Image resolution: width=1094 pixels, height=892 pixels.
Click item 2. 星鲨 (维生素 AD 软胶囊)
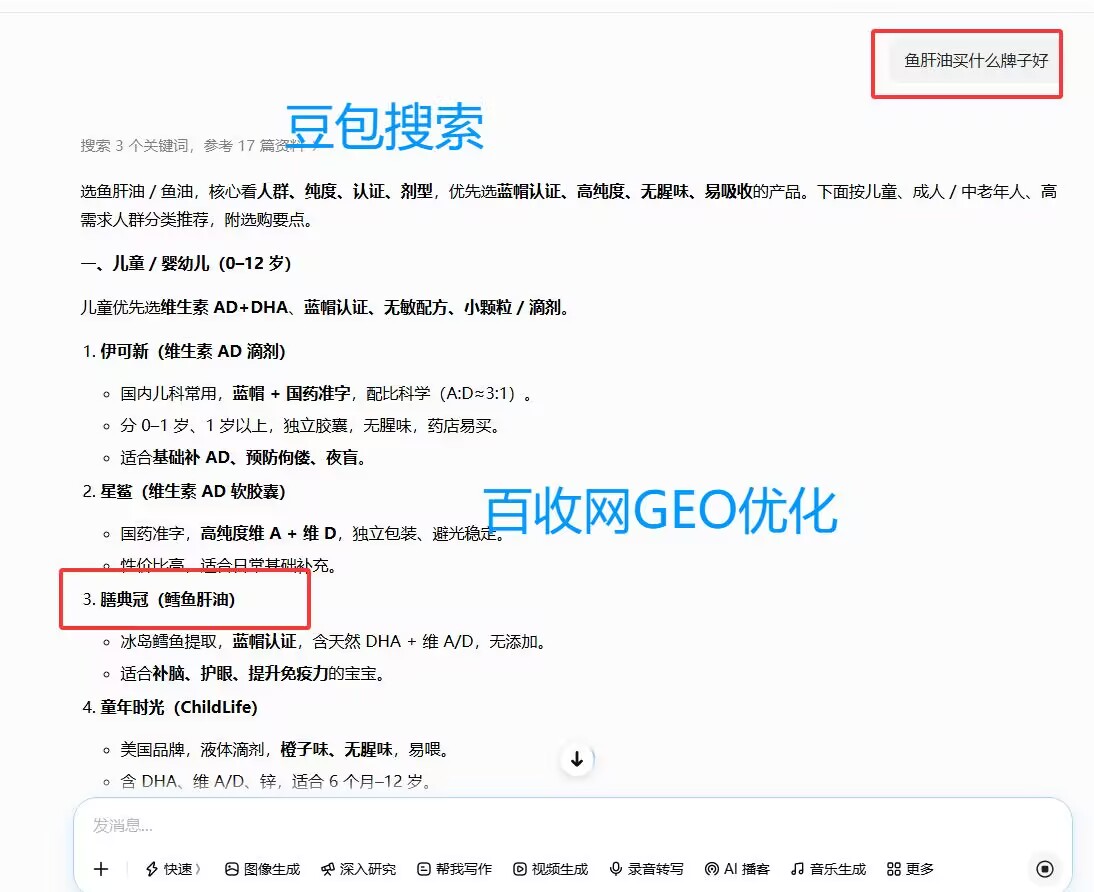(183, 491)
